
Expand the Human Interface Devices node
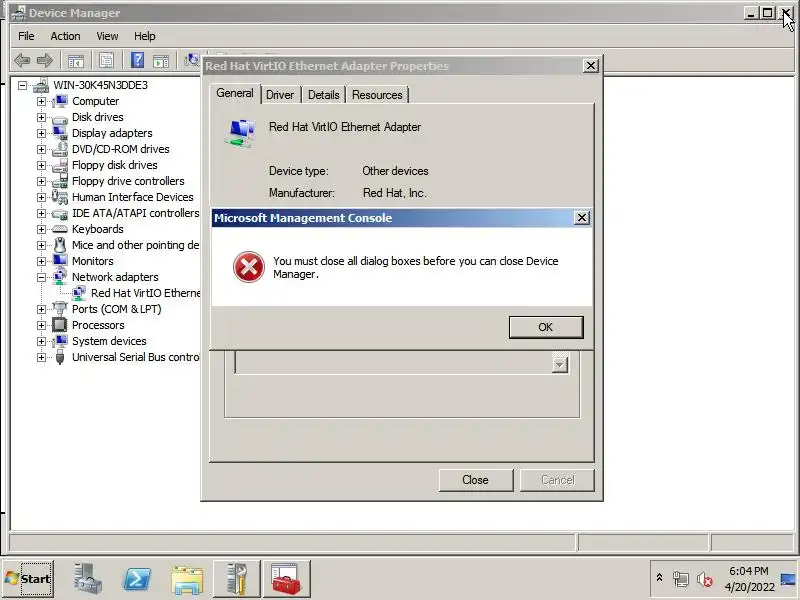[41, 197]
